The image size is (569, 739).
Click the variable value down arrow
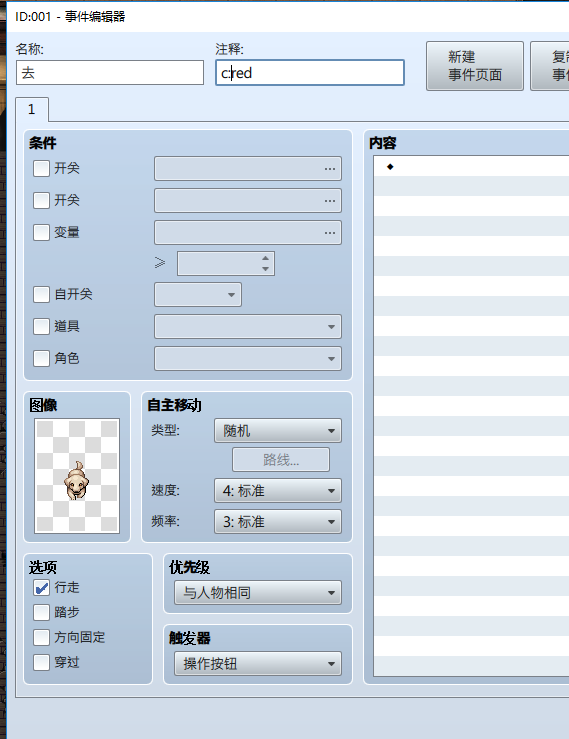point(265,269)
